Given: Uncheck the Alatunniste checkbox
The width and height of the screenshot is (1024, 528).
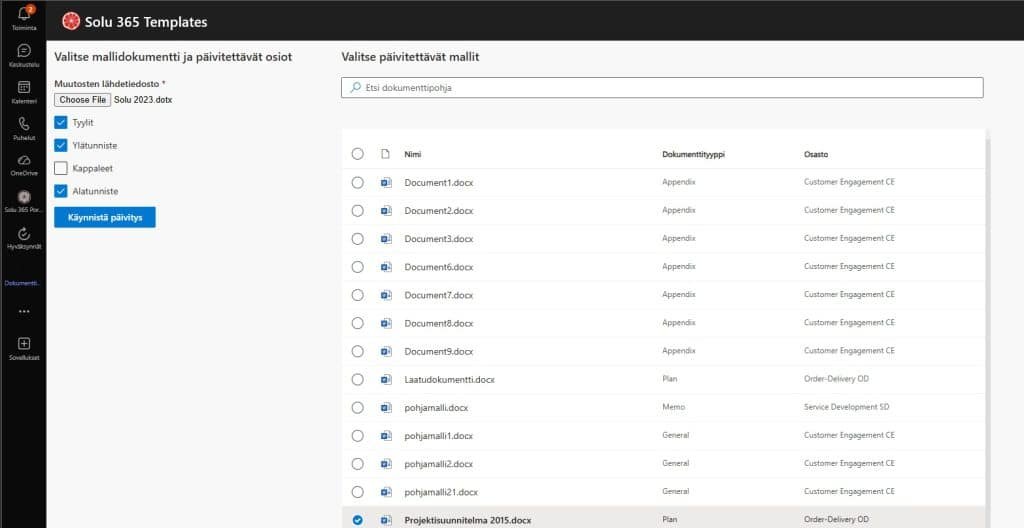Looking at the screenshot, I should pos(61,191).
